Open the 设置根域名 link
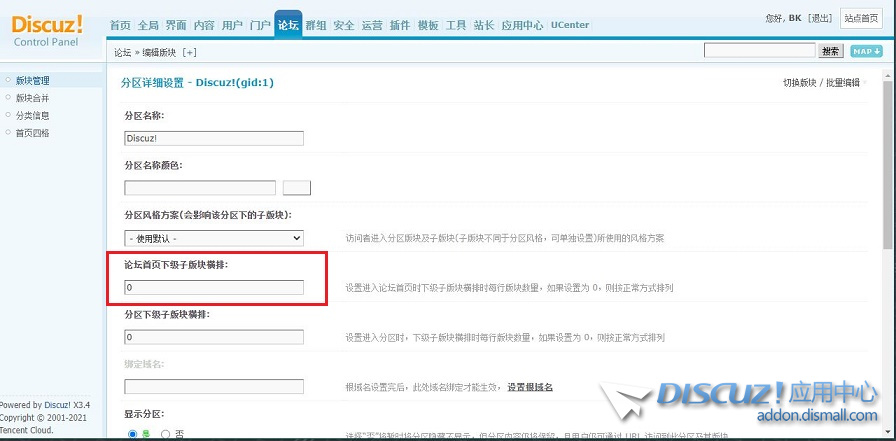Screen dimensions: 896x441 tap(530, 387)
